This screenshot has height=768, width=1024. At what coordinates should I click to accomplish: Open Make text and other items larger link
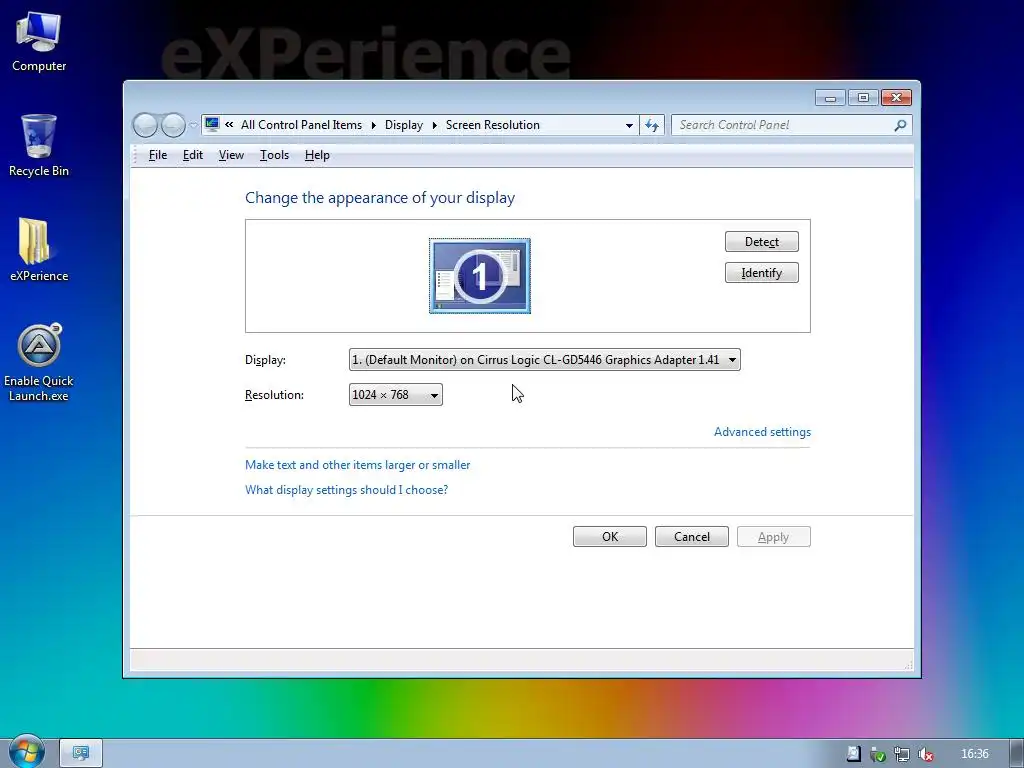(357, 465)
